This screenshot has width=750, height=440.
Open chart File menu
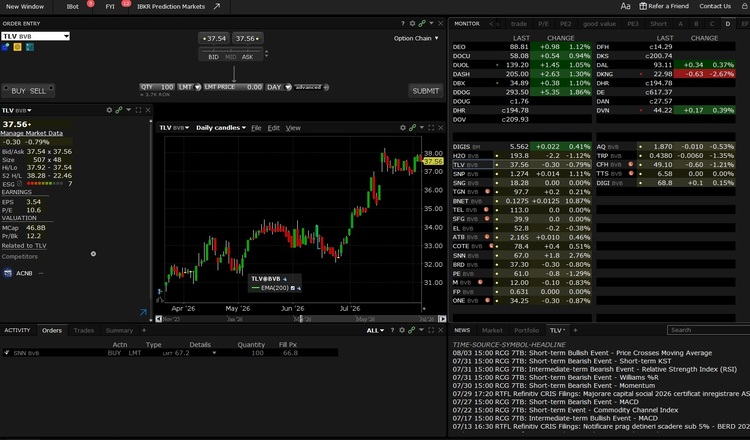[x=256, y=128]
